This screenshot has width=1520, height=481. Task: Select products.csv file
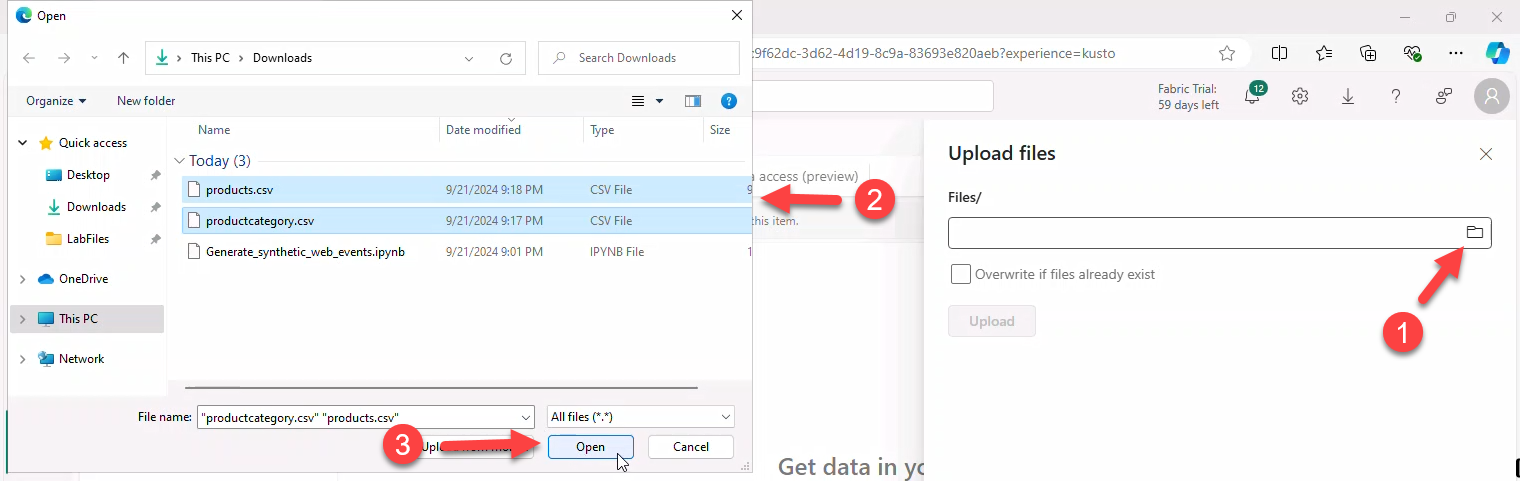466,189
